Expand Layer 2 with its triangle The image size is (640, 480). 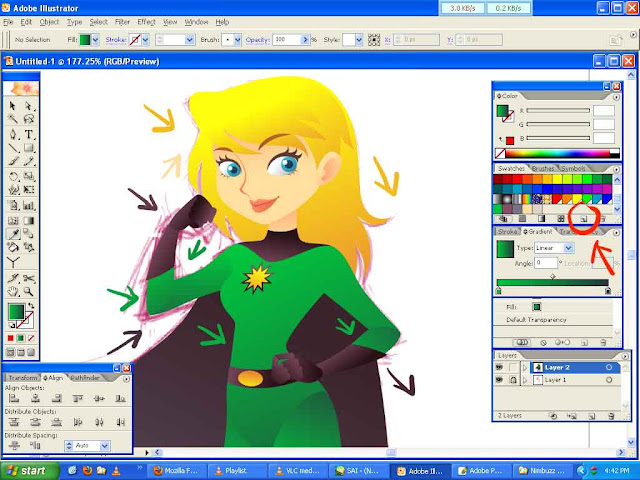pos(525,367)
